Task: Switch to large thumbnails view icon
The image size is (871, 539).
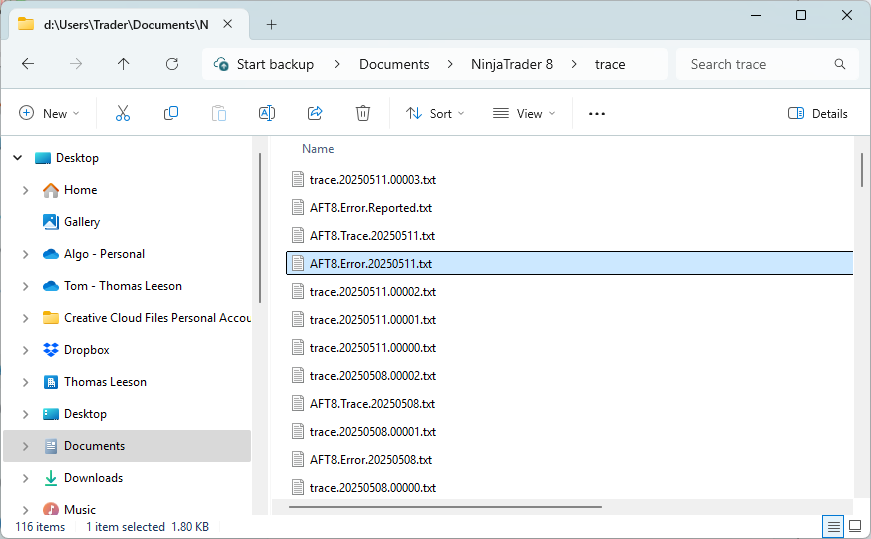Action: point(855,526)
